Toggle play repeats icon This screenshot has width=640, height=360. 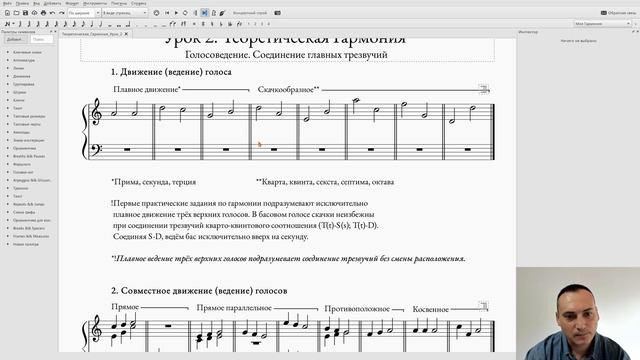click(x=195, y=13)
